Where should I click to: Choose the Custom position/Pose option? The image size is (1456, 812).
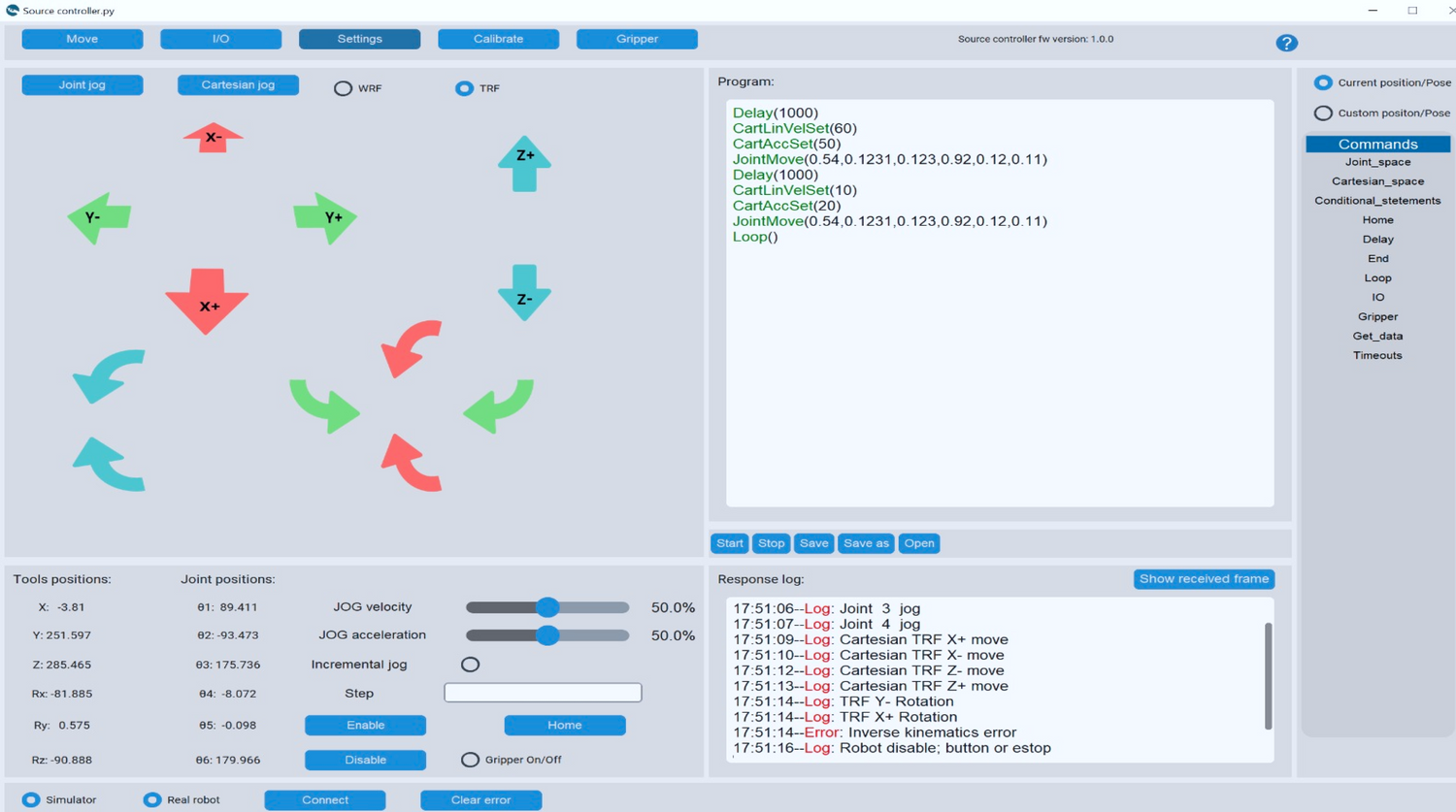pyautogui.click(x=1323, y=114)
